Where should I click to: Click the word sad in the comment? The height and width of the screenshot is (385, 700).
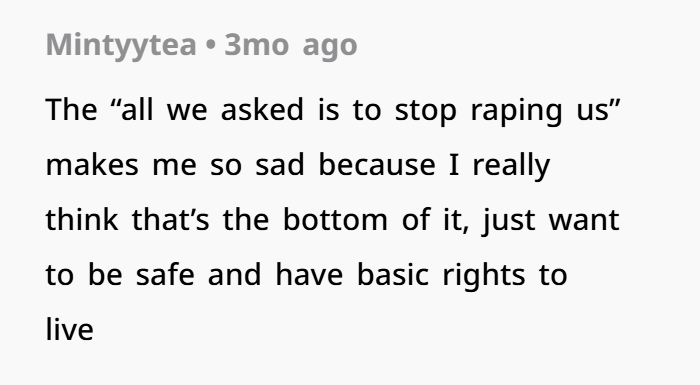pyautogui.click(x=280, y=165)
